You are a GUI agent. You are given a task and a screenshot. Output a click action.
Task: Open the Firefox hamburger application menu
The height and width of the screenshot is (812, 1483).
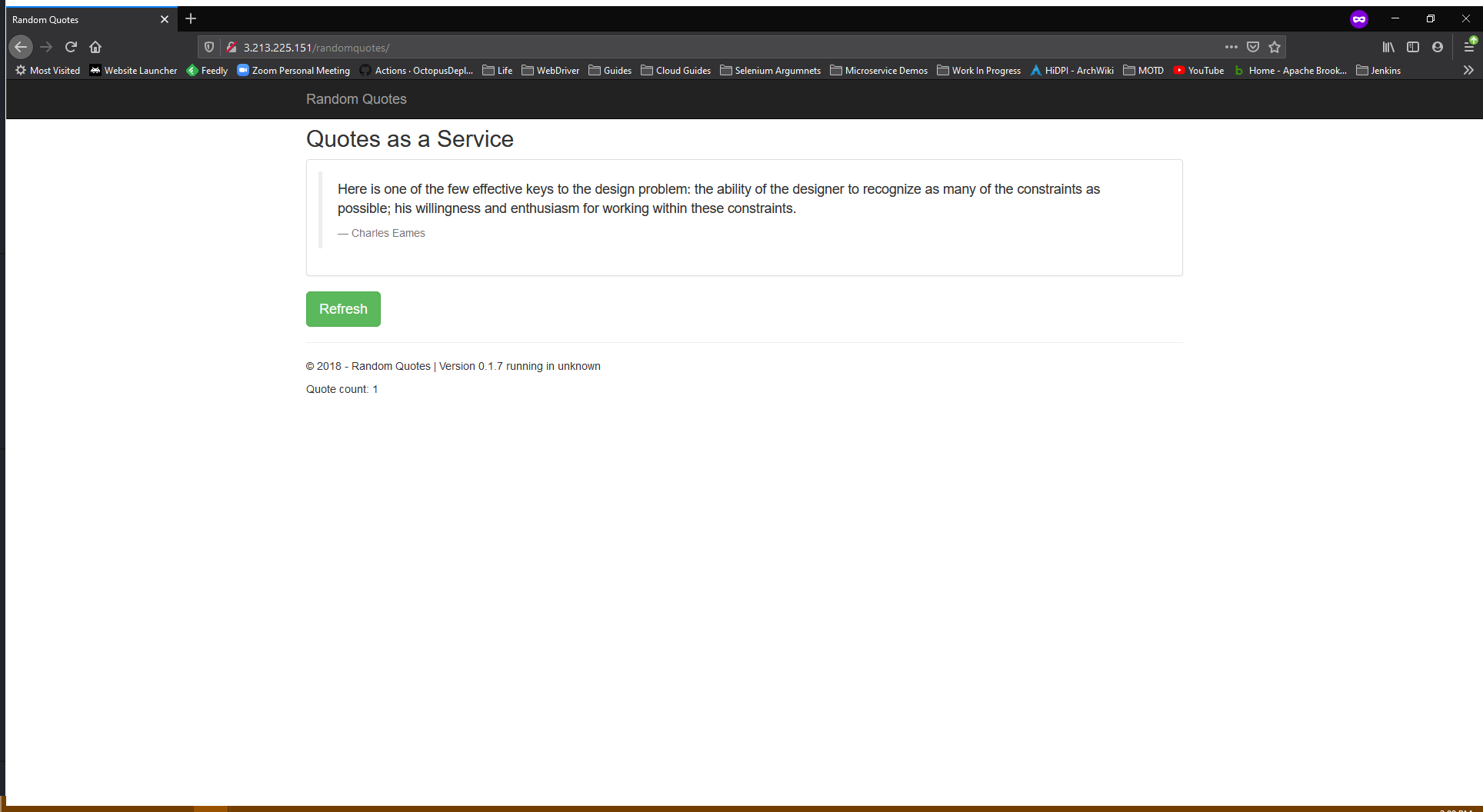[1468, 47]
